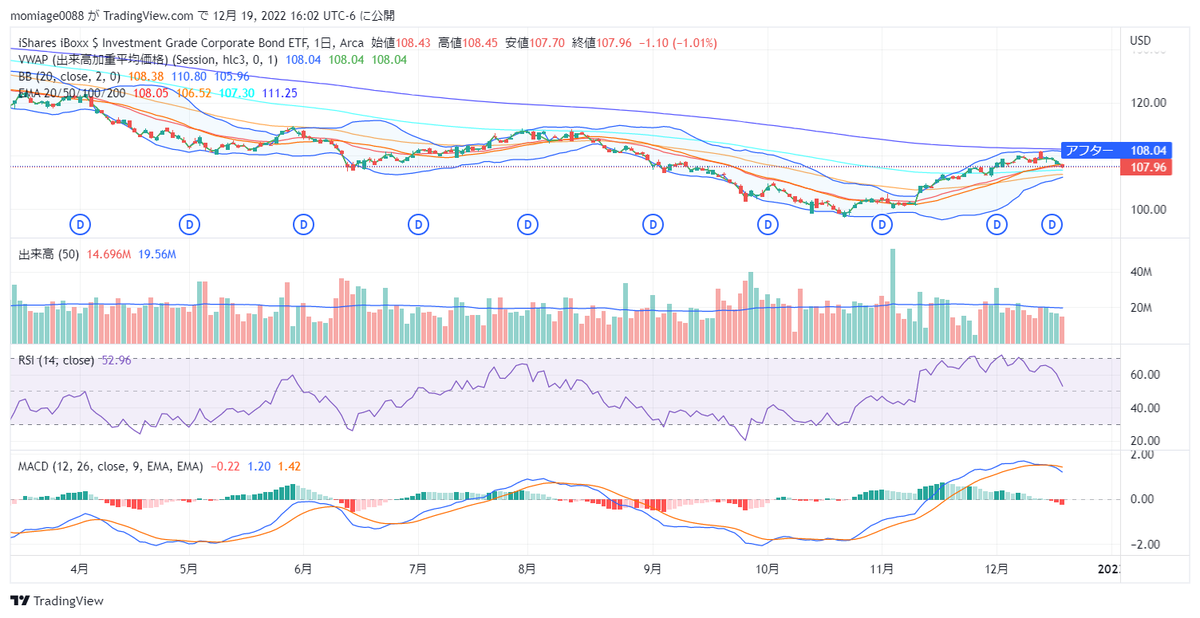
Task: Click the -0.22 MACD histogram value
Action: [x=225, y=466]
